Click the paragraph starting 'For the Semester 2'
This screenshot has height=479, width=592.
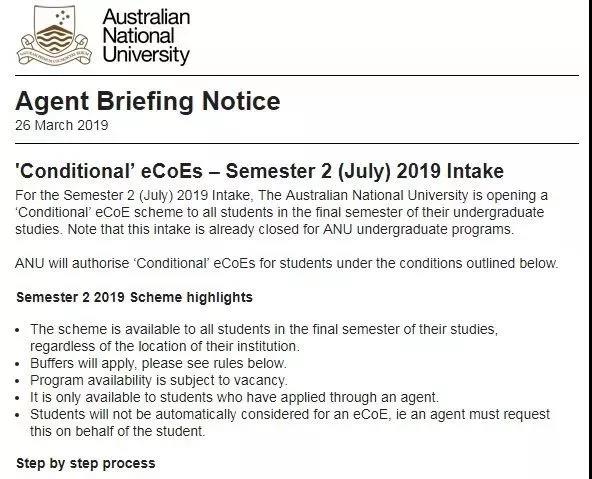point(281,212)
